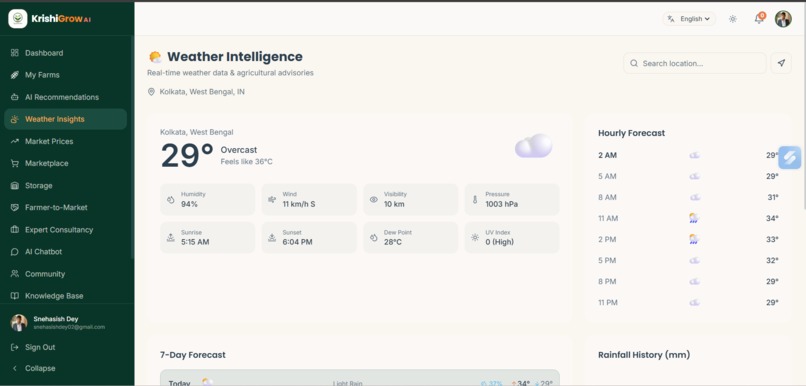Viewport: 806px width, 386px height.
Task: Click the AI Recommendations bot icon
Action: click(14, 97)
